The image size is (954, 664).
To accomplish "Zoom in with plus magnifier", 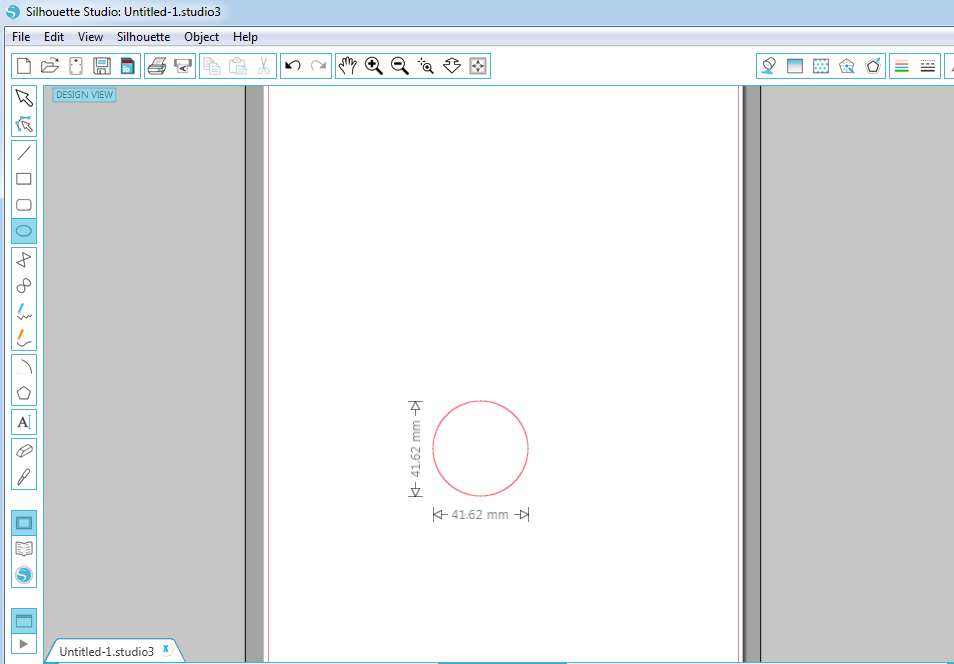I will 374,66.
